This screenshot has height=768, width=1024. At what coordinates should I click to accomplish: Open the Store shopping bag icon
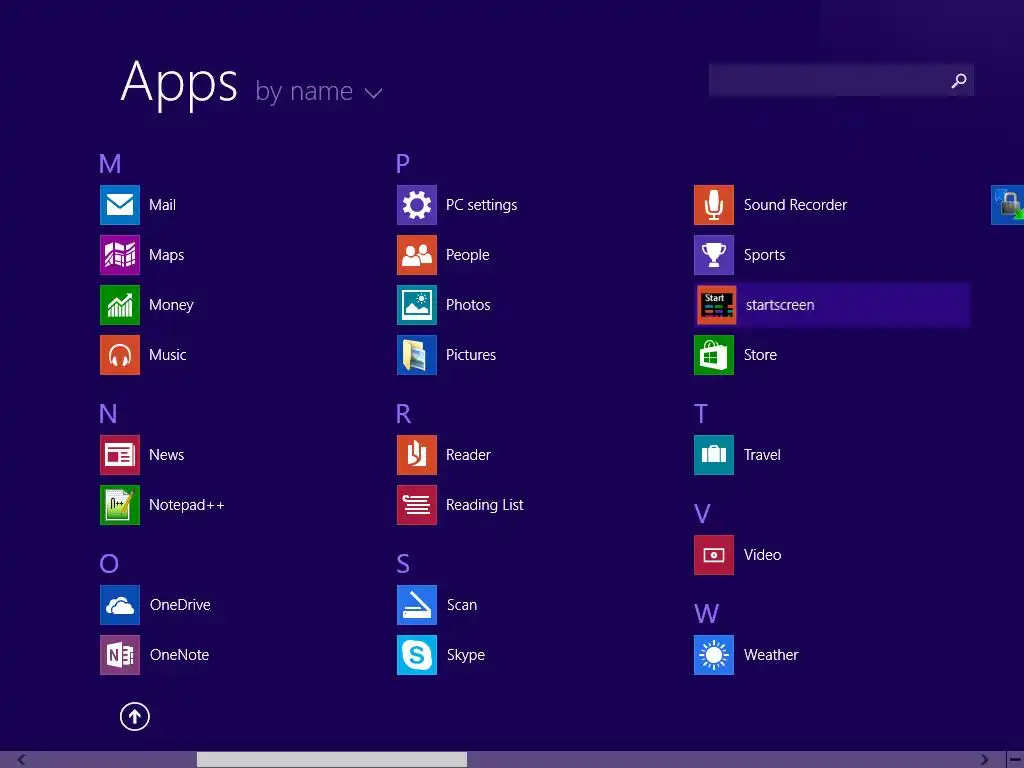pyautogui.click(x=714, y=355)
